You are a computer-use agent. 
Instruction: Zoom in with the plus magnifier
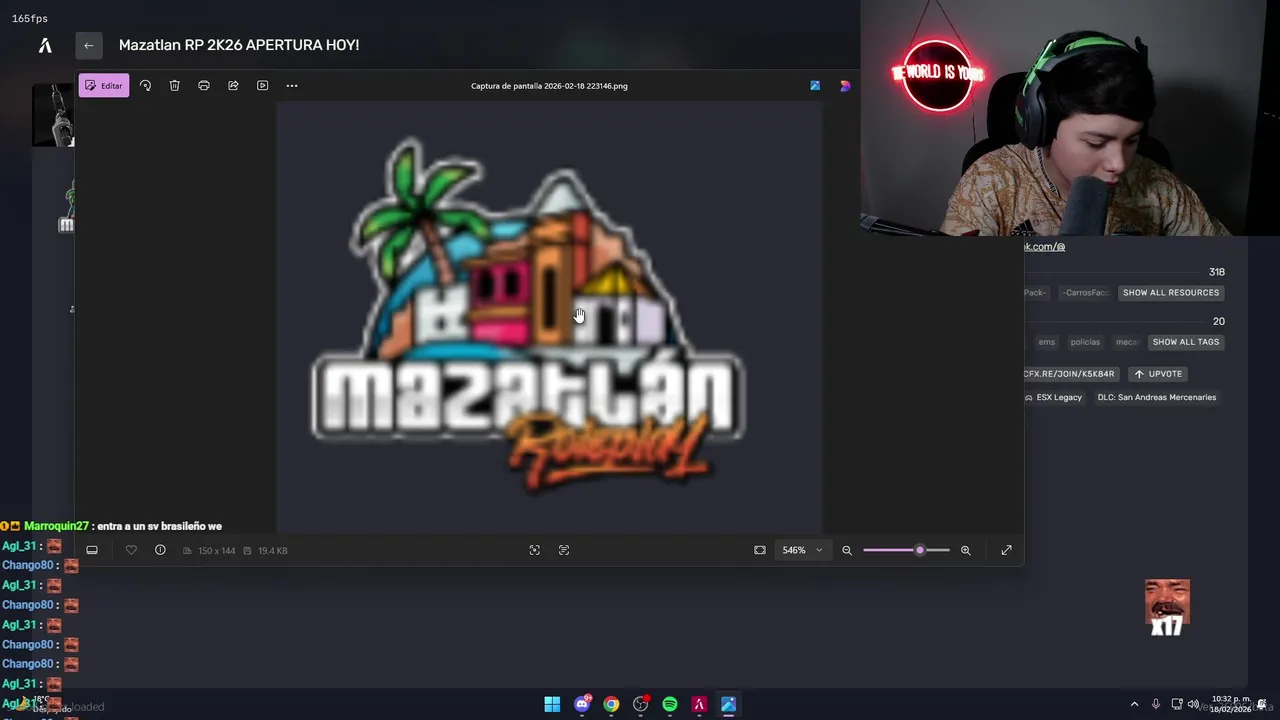[966, 550]
